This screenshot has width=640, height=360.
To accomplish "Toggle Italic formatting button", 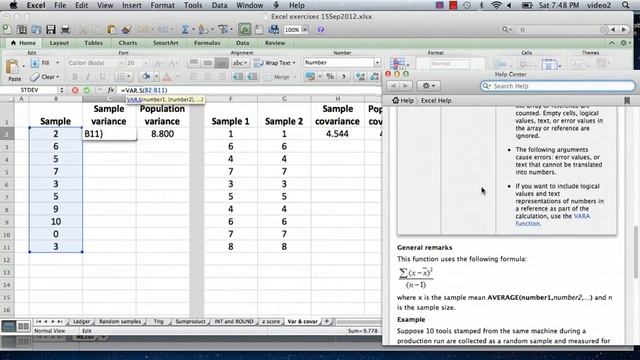I will 88,77.
